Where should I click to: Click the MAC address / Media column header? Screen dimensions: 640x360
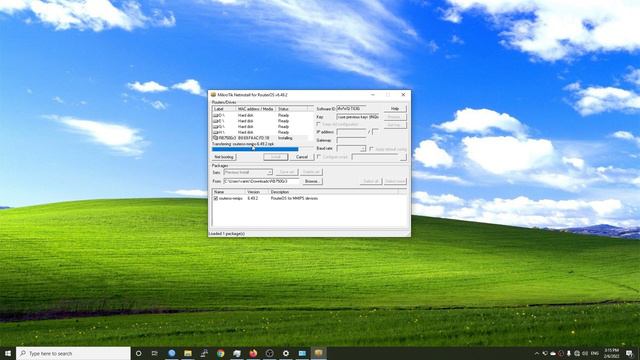[x=256, y=109]
